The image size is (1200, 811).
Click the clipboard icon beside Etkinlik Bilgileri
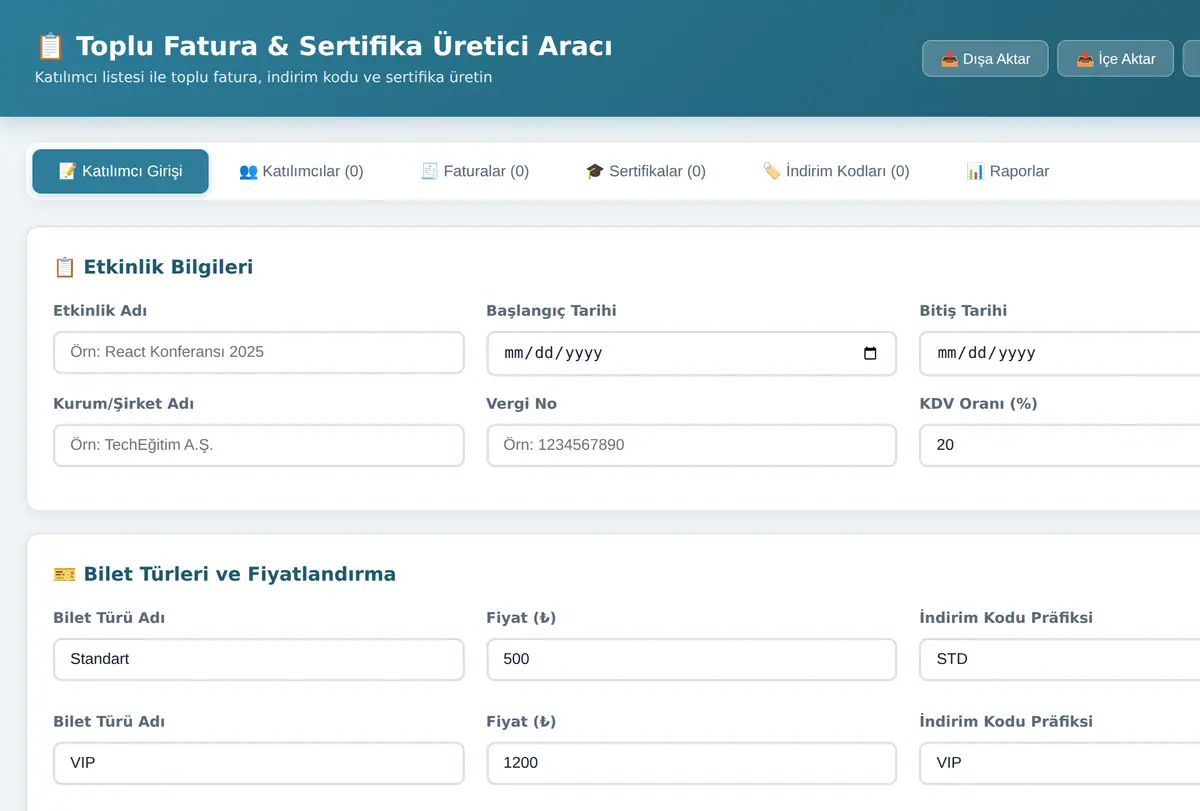pyautogui.click(x=64, y=267)
